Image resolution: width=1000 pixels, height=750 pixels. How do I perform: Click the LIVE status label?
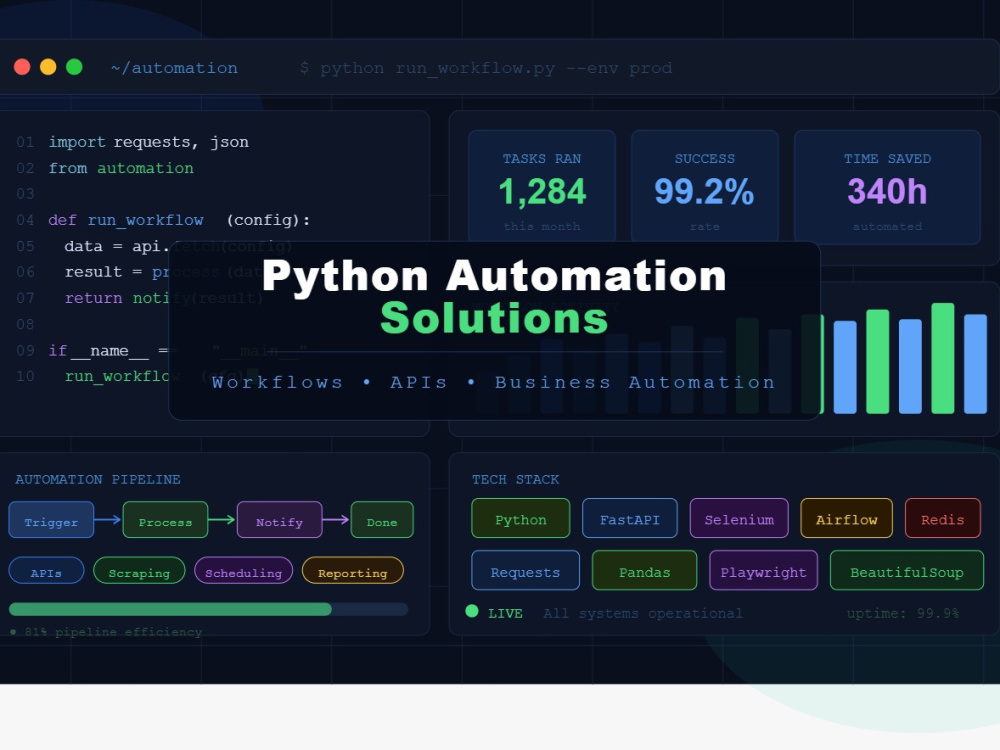tap(505, 614)
